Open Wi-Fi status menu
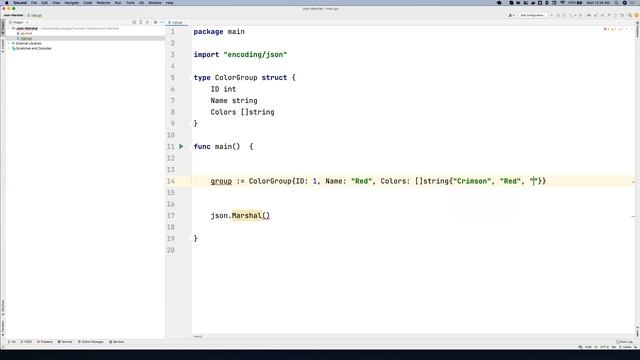 pos(562,3)
